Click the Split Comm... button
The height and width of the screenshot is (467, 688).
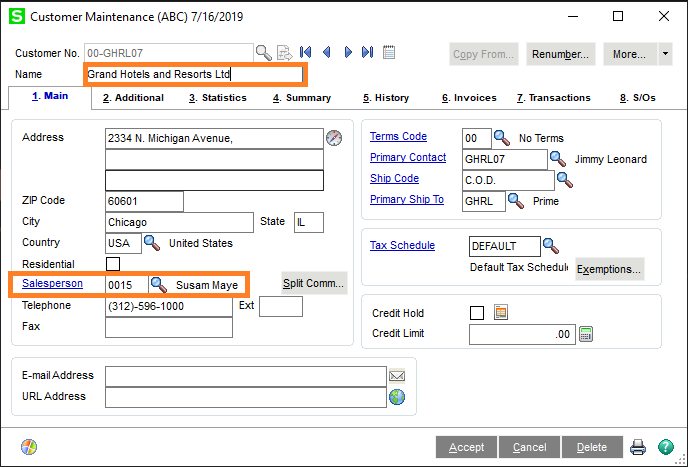pos(314,284)
